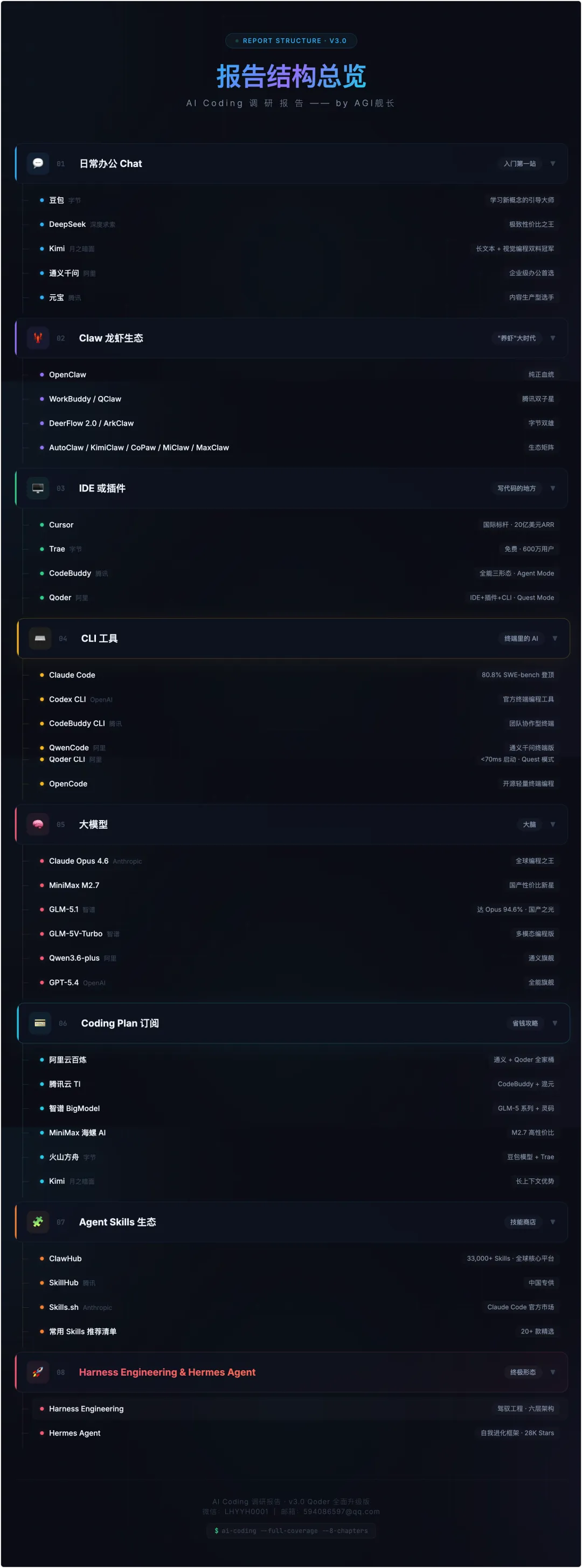Collapse the 日常办公 Chat section arrow
This screenshot has width=582, height=1568.
[553, 164]
